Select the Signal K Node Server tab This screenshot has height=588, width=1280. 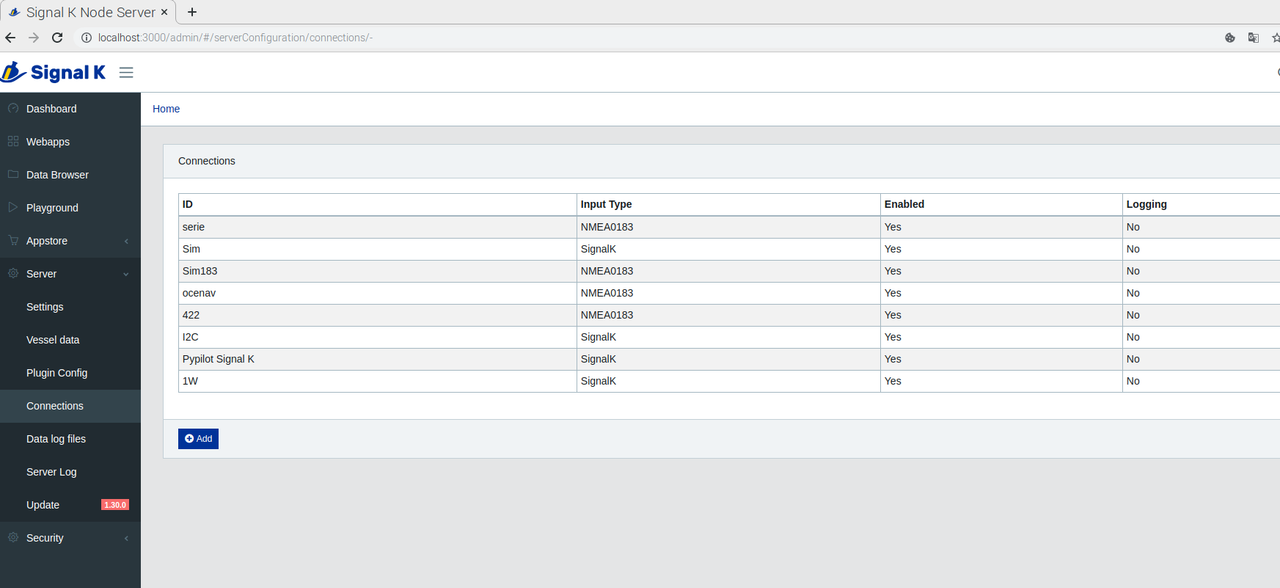(88, 12)
